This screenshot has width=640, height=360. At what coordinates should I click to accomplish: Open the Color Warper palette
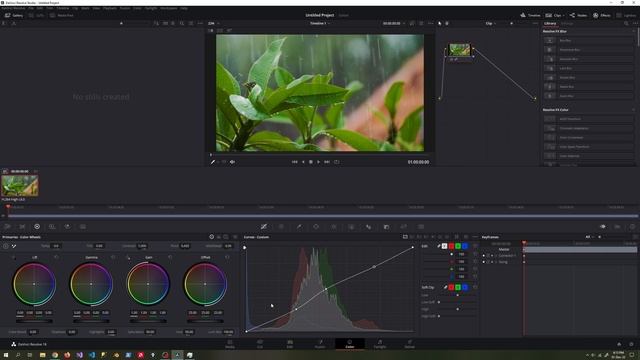point(281,227)
